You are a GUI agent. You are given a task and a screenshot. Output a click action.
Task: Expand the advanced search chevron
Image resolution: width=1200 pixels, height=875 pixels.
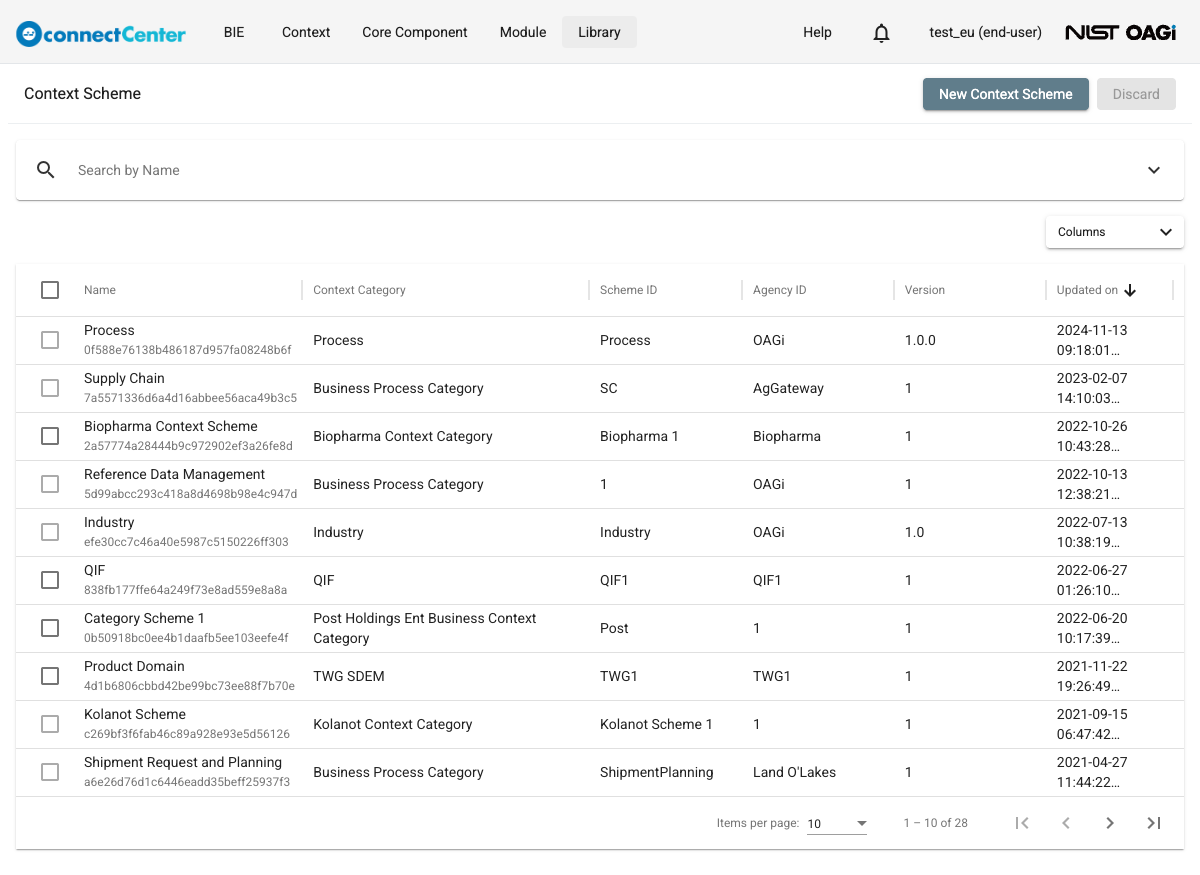pos(1154,170)
